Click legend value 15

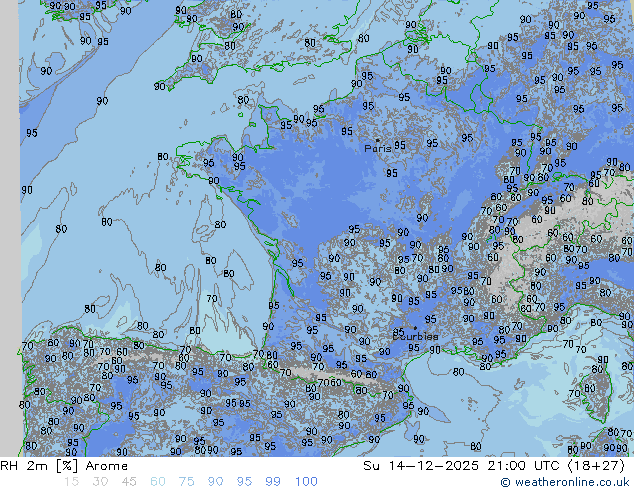pos(71,482)
